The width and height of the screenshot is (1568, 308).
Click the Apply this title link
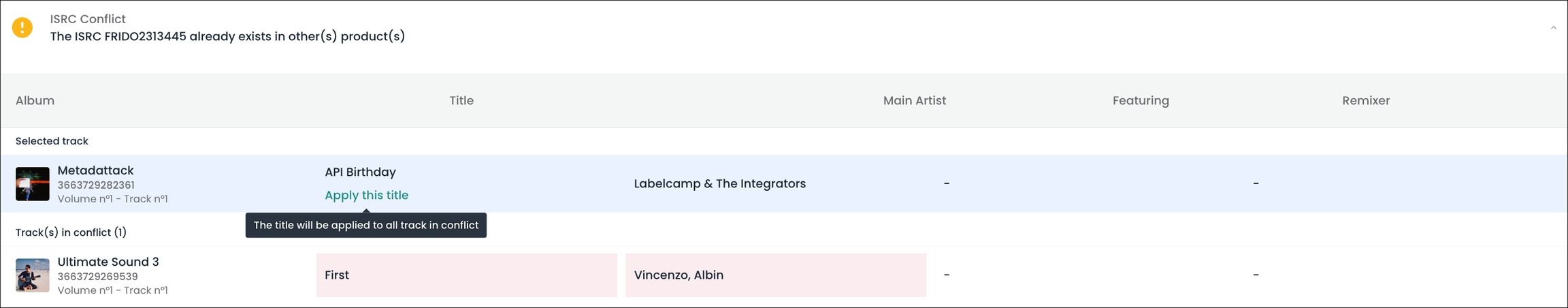click(x=366, y=196)
